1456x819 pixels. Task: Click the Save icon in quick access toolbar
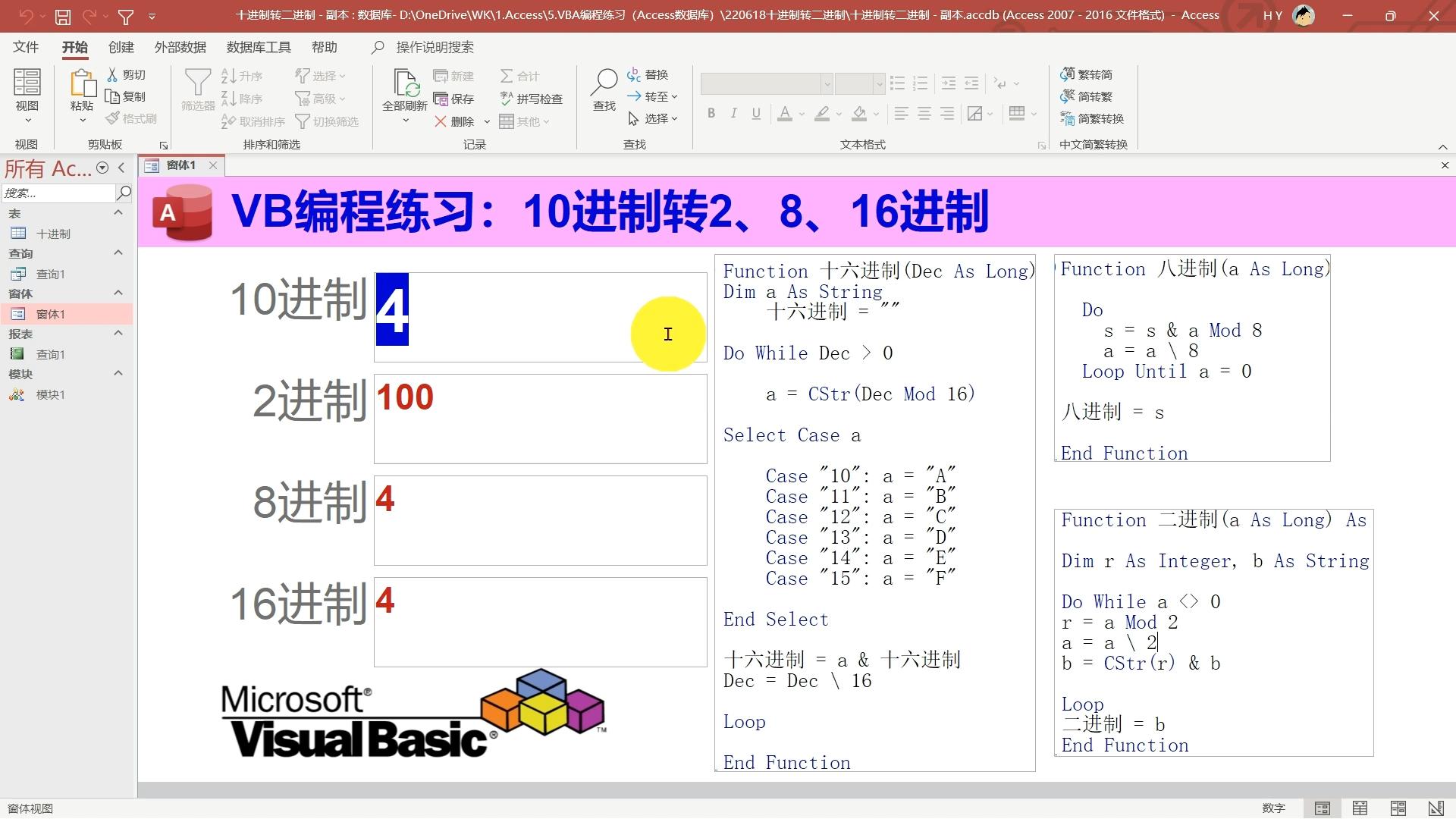point(63,16)
